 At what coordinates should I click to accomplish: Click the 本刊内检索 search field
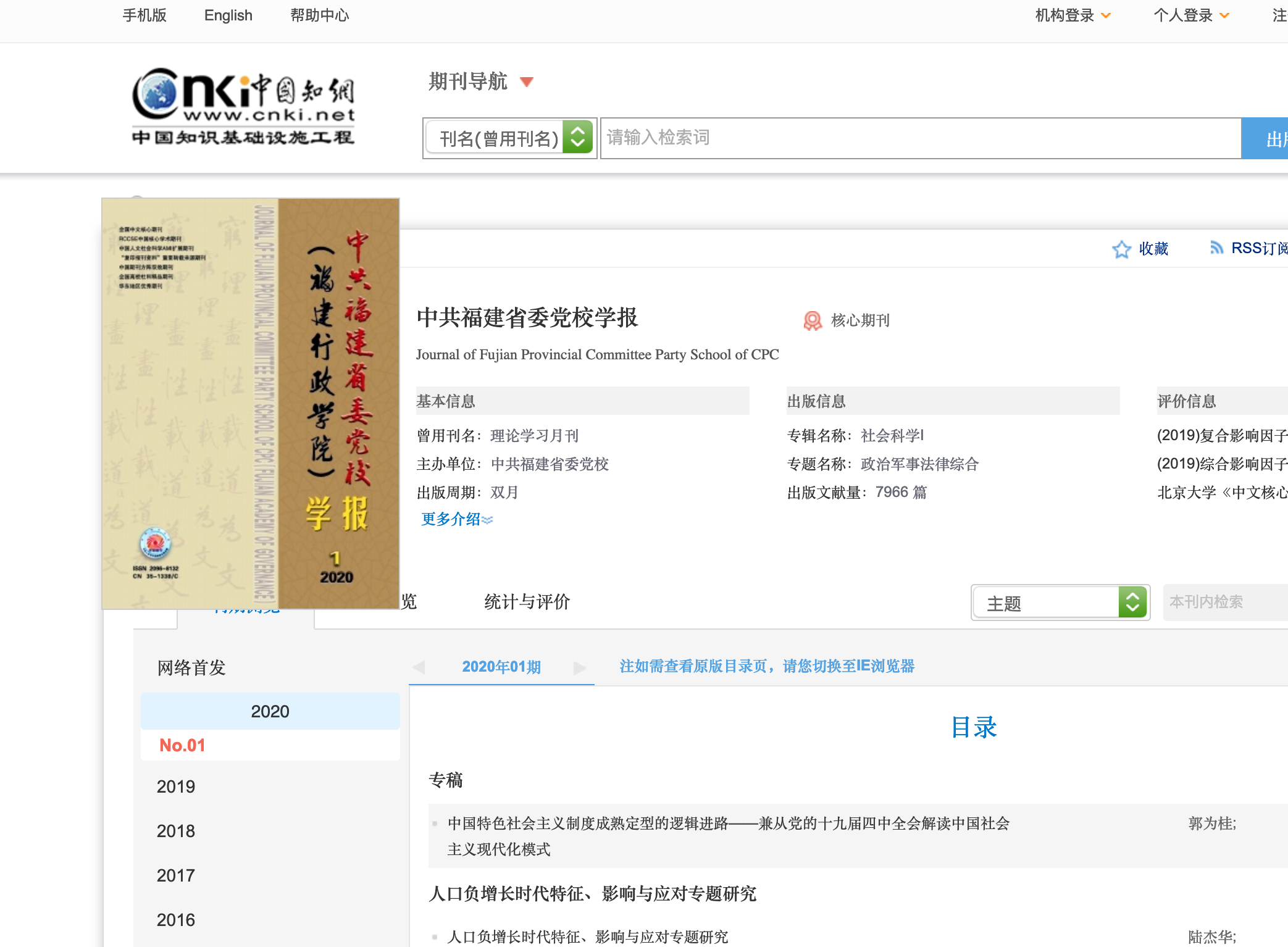click(x=1225, y=602)
